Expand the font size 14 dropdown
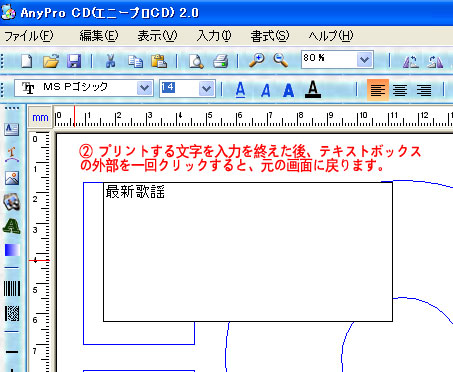Viewport: 453px width, 372px height. click(207, 88)
